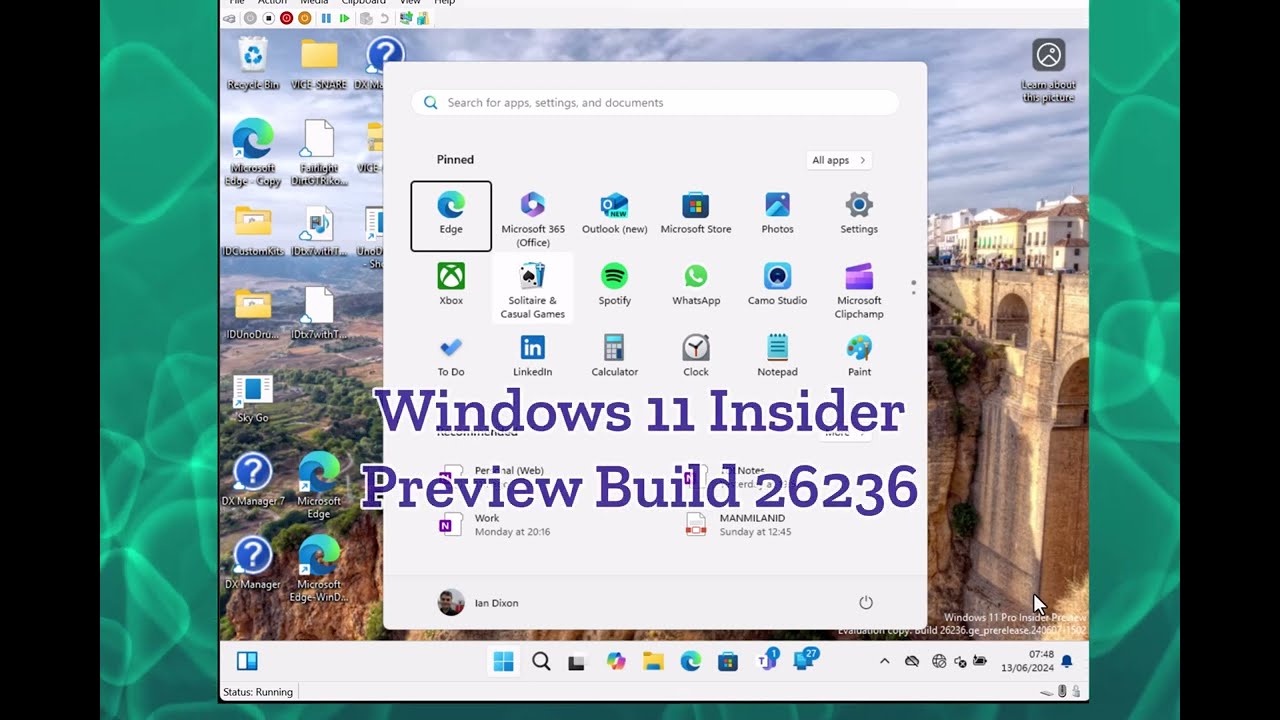Click Learn about this picture icon
The image size is (1280, 720).
1049,70
